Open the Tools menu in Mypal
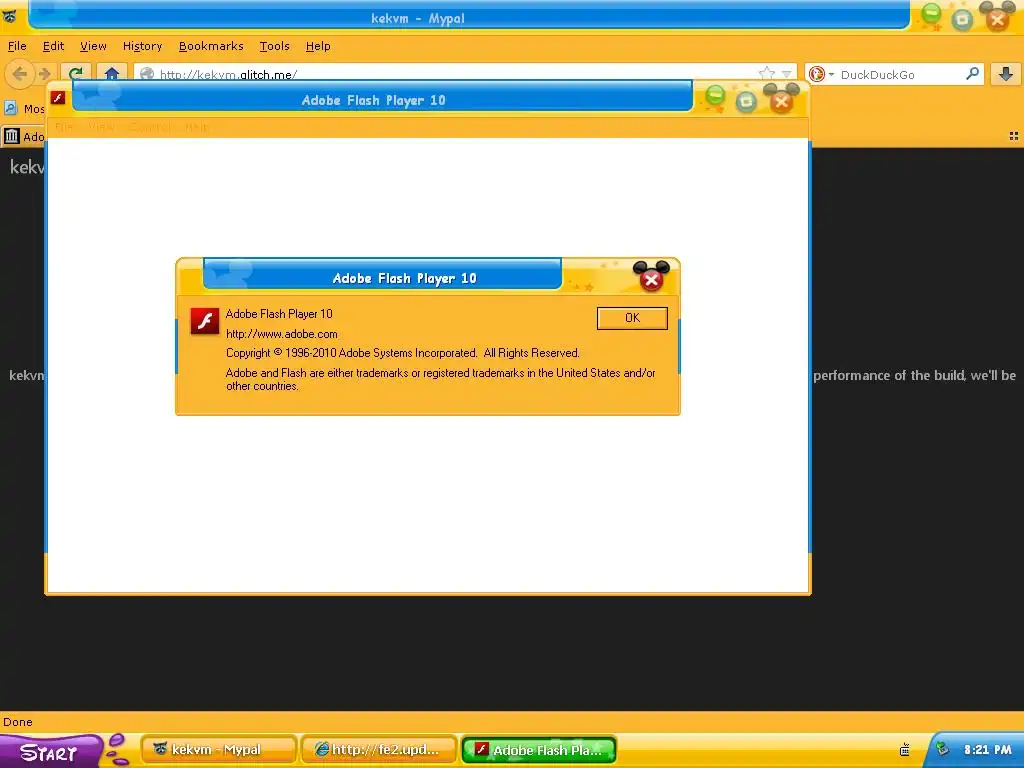This screenshot has height=768, width=1024. pyautogui.click(x=274, y=46)
